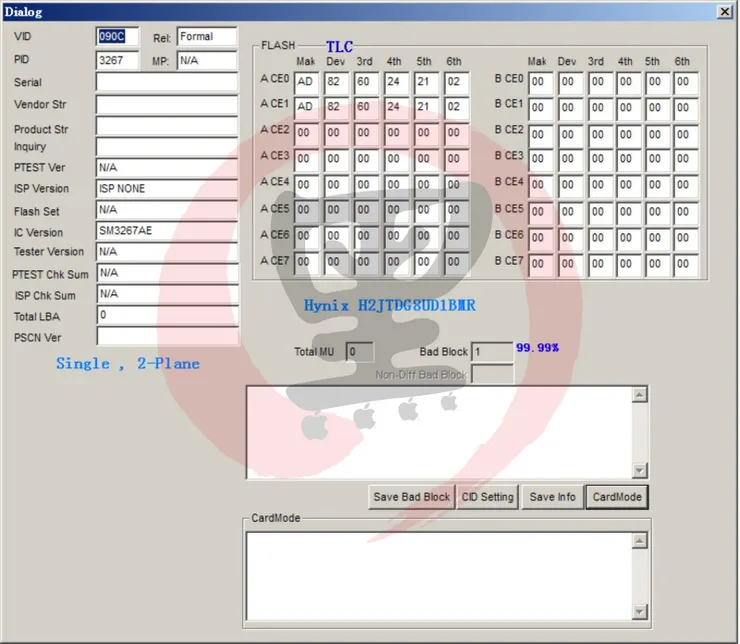The image size is (740, 644).
Task: Click up arrow of upper log scrollbar
Action: (639, 395)
